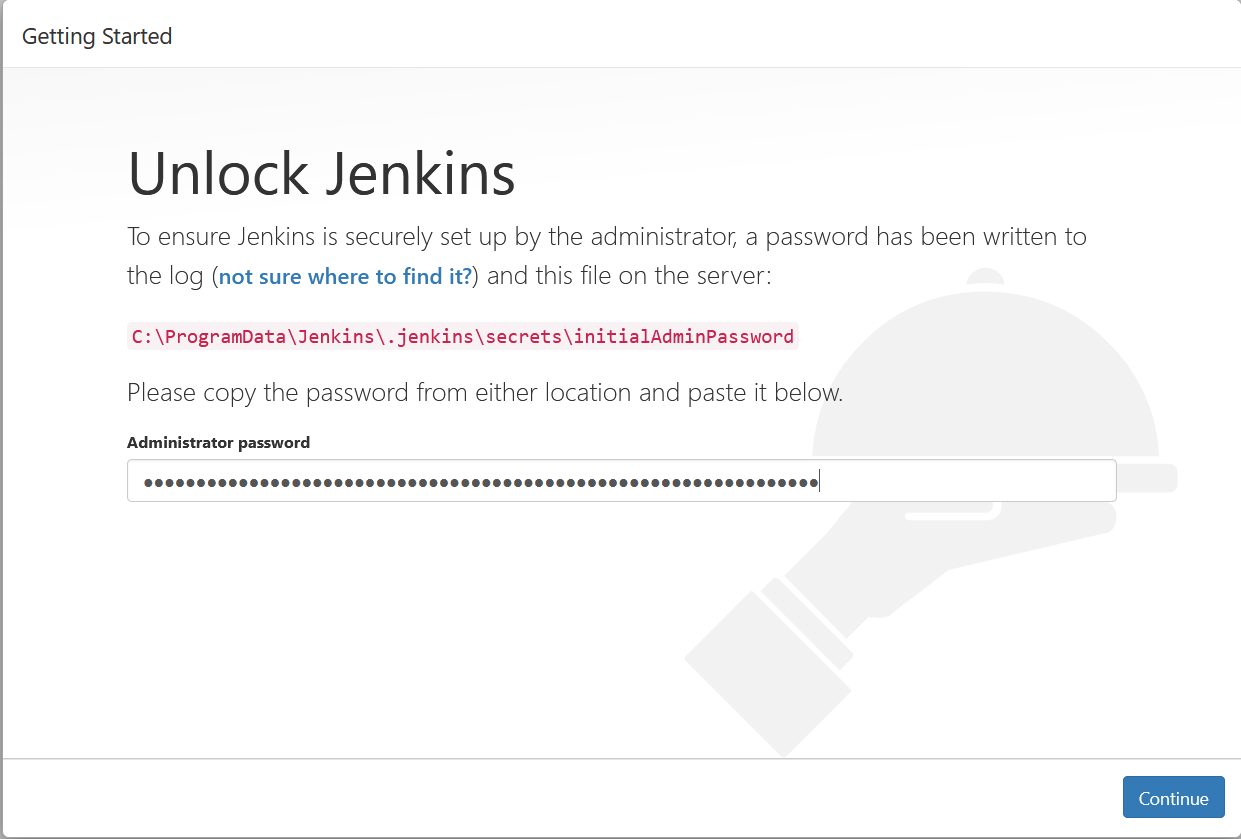This screenshot has height=839, width=1241.
Task: Click inside the Administrator password field
Action: coord(620,480)
